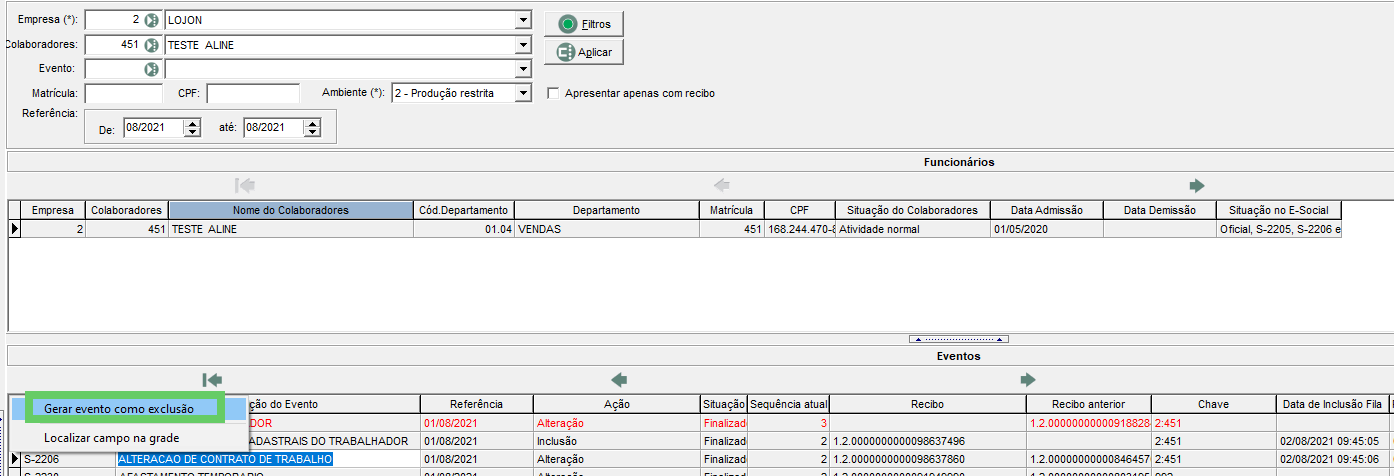Viewport: 1394px width, 476px height.
Task: Jump to first record in Eventos
Action: (x=211, y=379)
